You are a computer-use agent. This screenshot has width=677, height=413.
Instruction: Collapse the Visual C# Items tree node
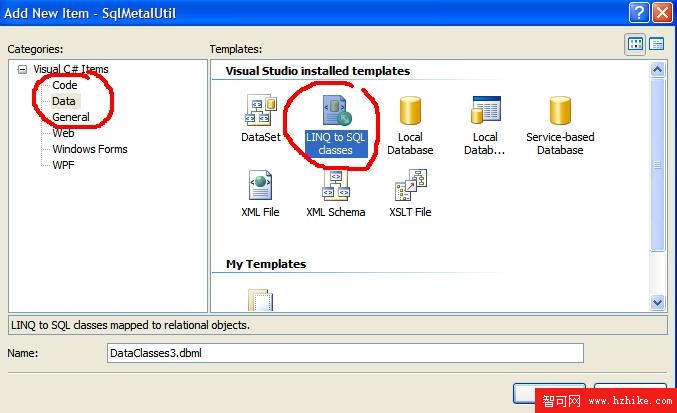(22, 69)
